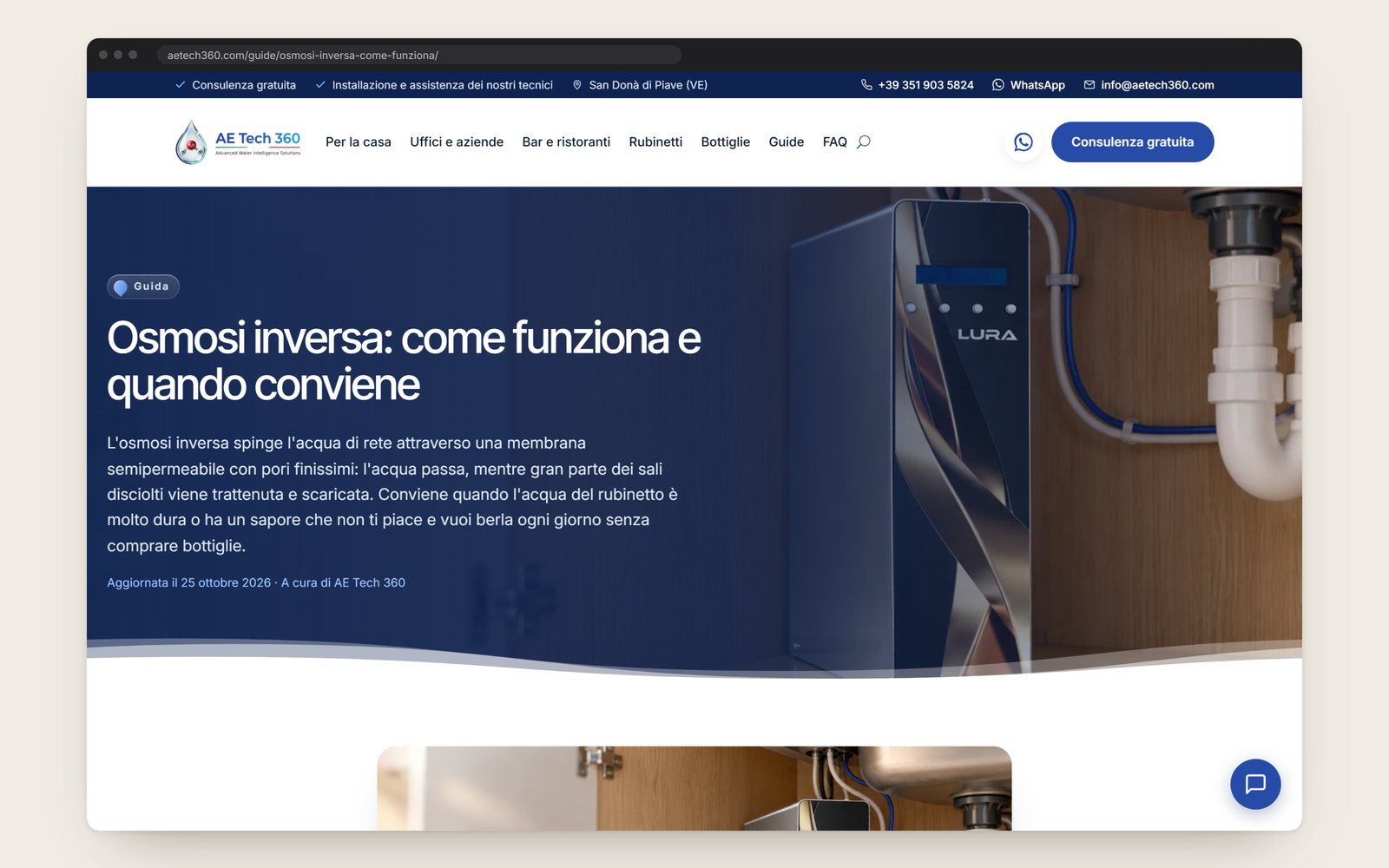Go to Bar e ristoranti
This screenshot has height=868, width=1389.
tap(566, 141)
